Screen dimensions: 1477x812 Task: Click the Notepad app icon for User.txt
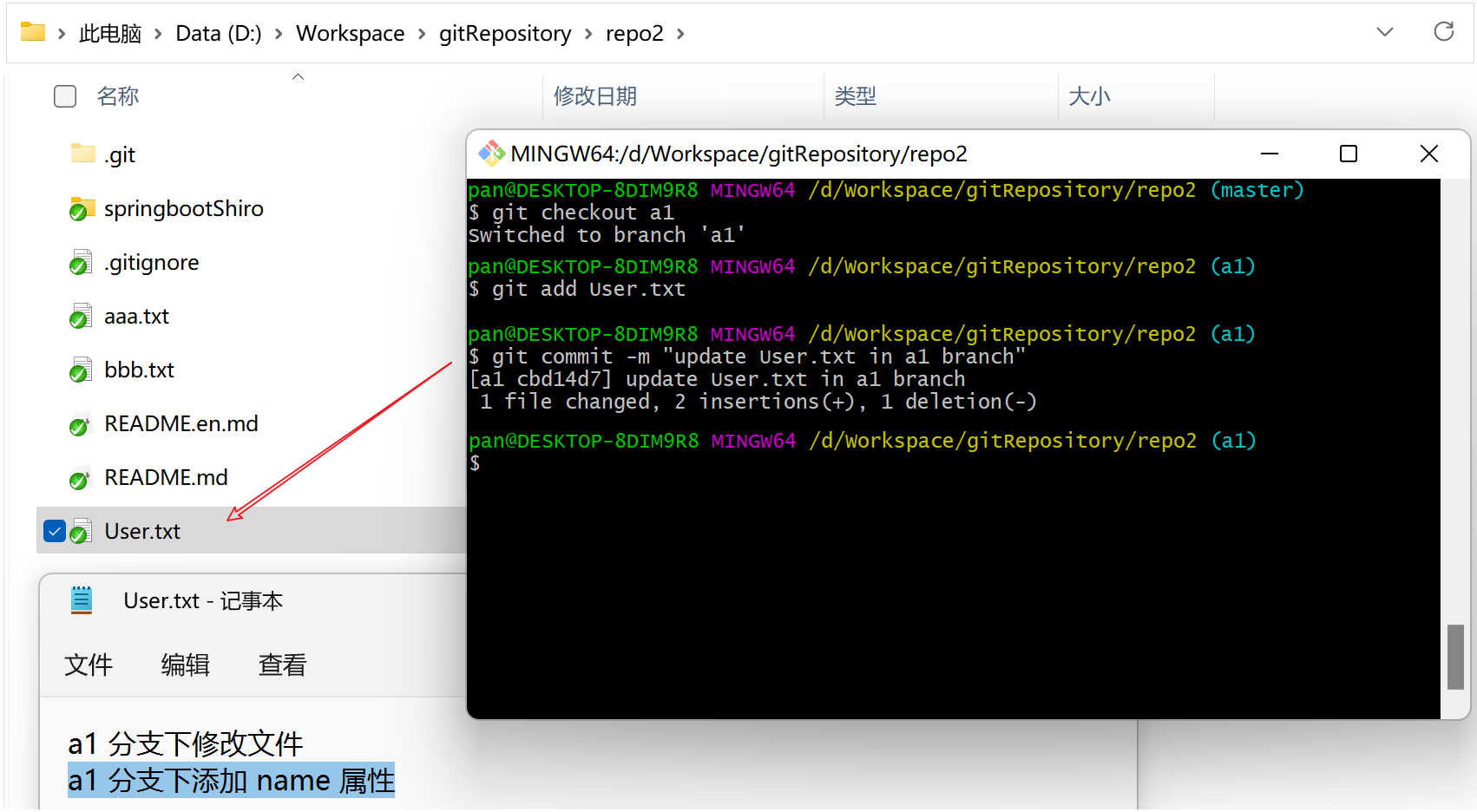pos(82,600)
